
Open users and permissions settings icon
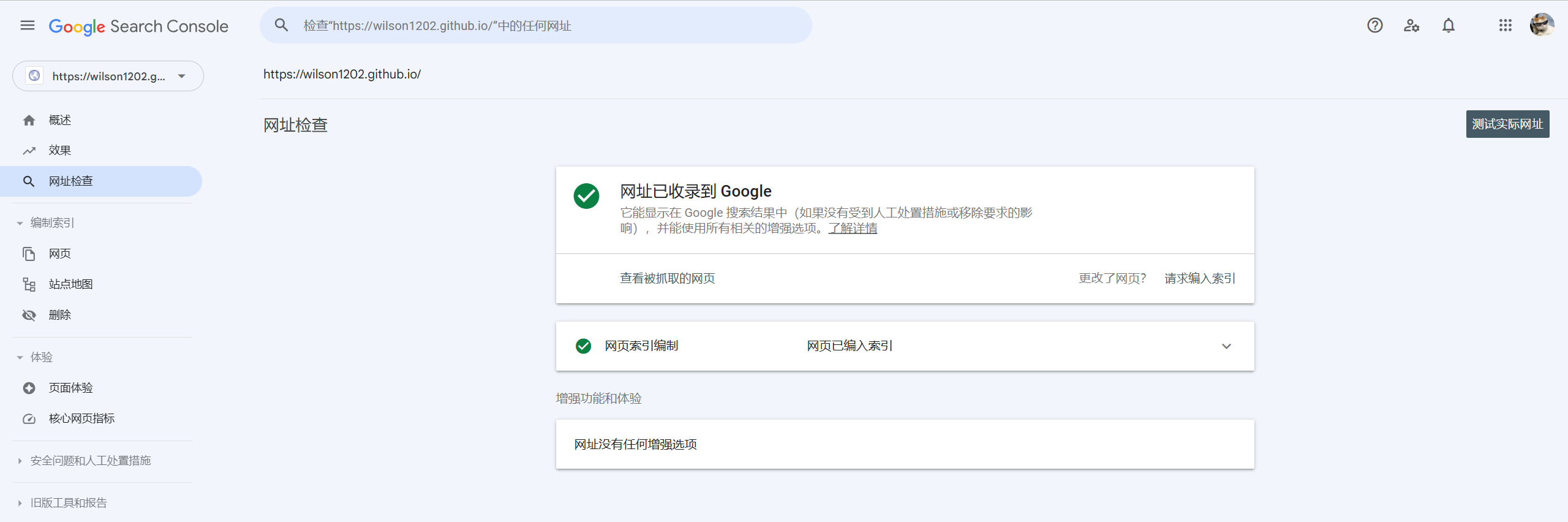[x=1411, y=25]
